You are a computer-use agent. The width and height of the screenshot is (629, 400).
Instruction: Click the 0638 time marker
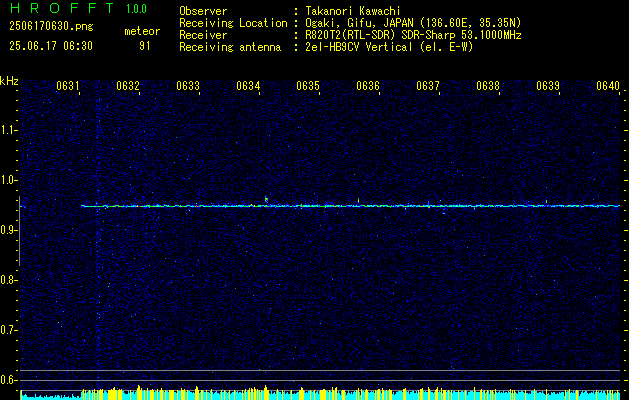click(x=488, y=86)
